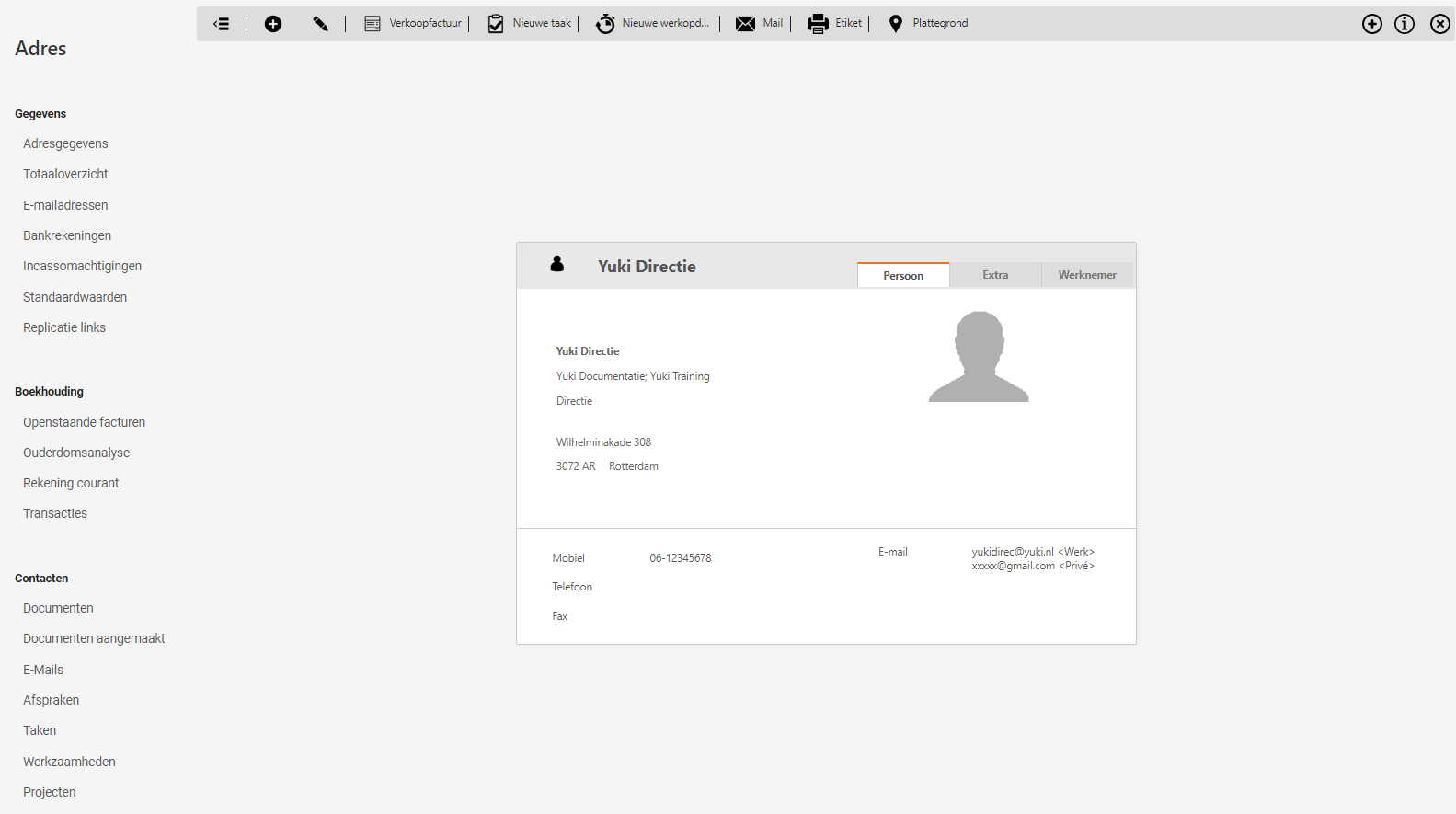The height and width of the screenshot is (814, 1456).
Task: Open E-Mails under Contacten
Action: (x=43, y=670)
